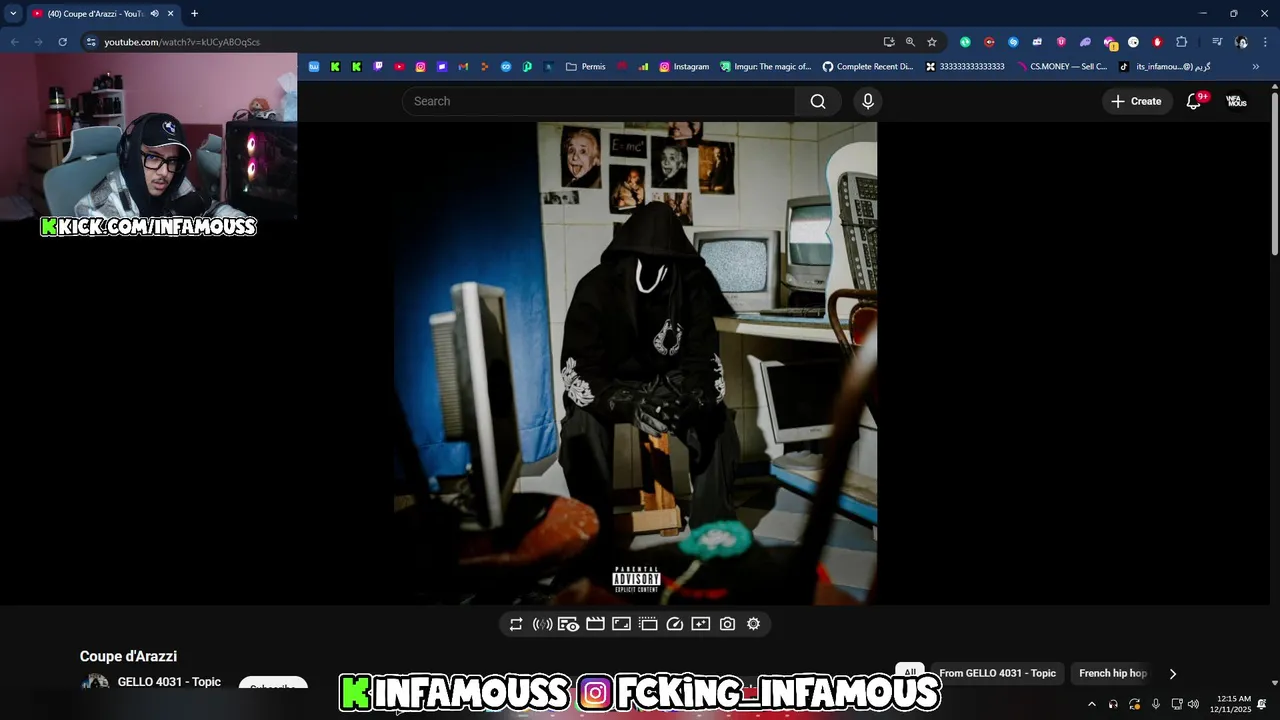Click the 'Coupe d'Arazzi' video title

pyautogui.click(x=128, y=656)
